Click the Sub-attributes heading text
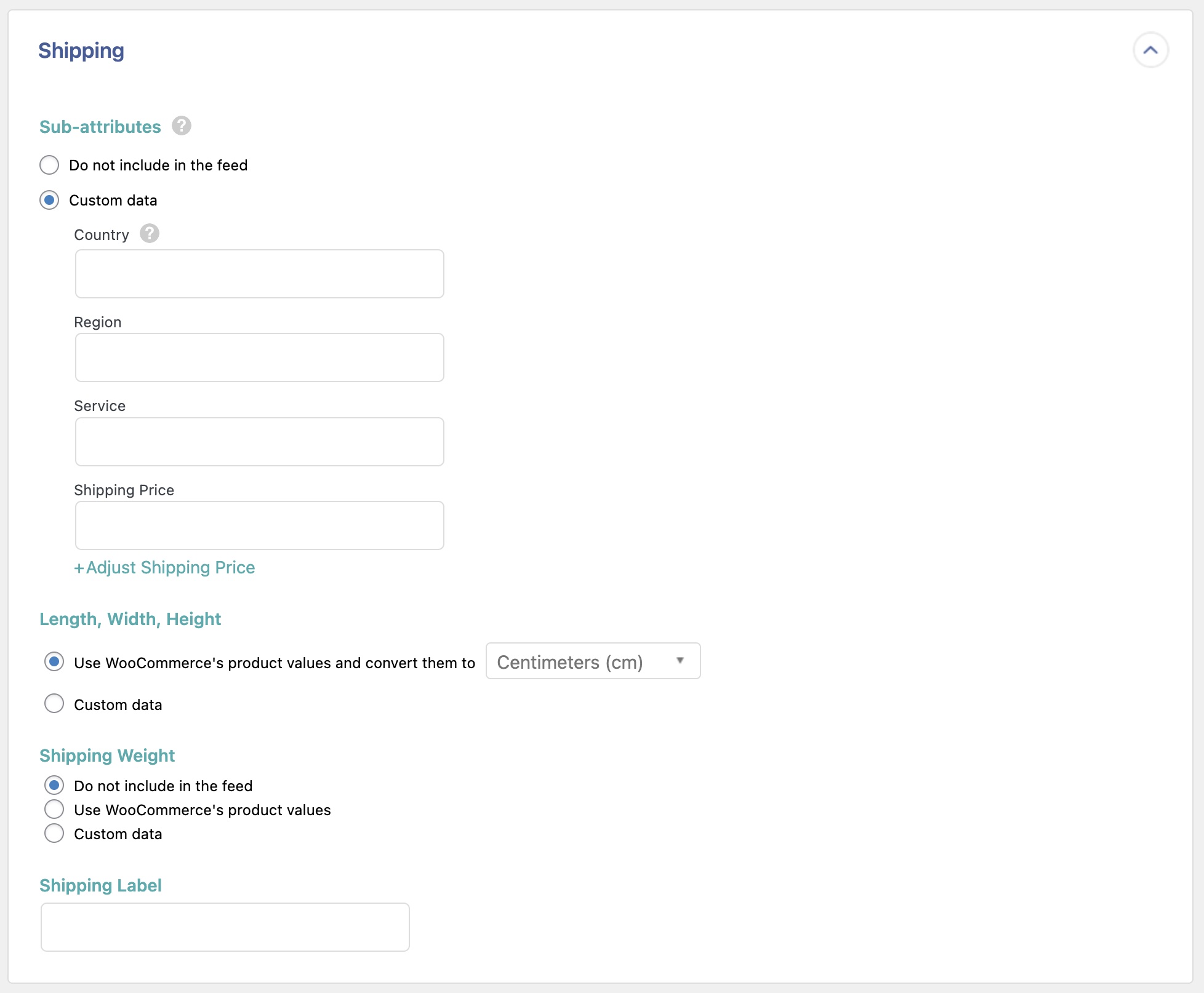The image size is (1204, 993). (x=100, y=127)
